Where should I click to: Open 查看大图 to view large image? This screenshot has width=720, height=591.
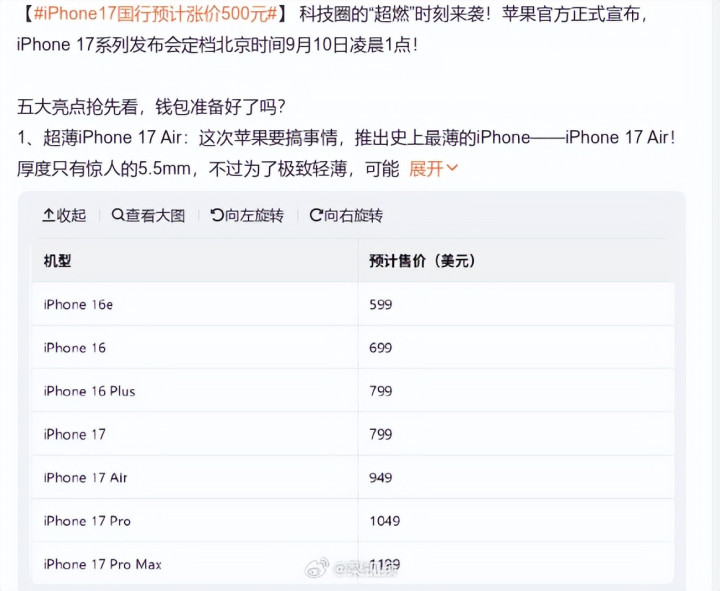coord(148,215)
